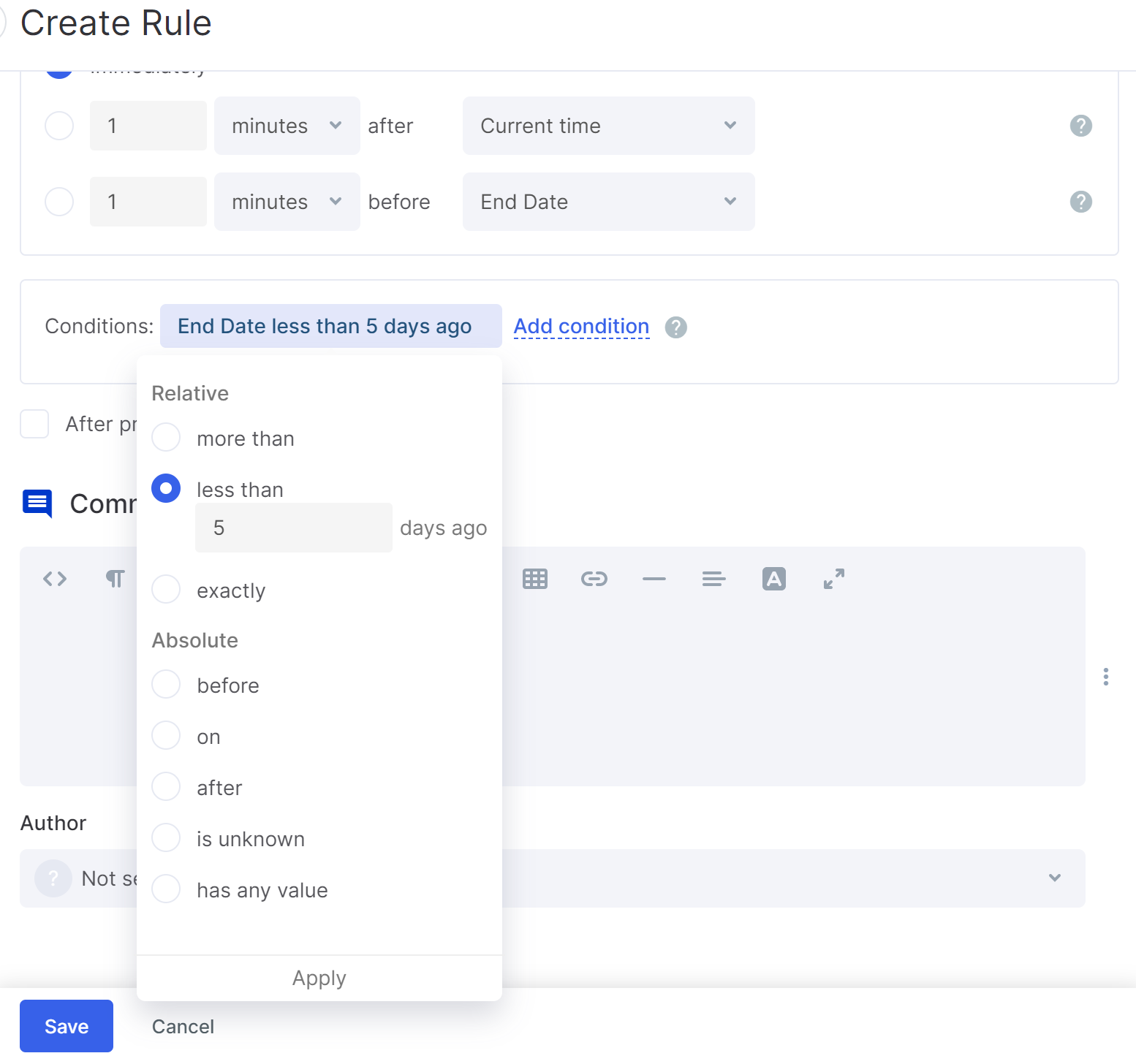Click the insert link icon
The height and width of the screenshot is (1064, 1136).
coord(594,579)
